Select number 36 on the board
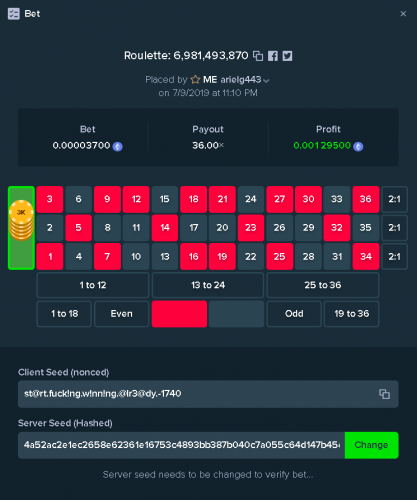The width and height of the screenshot is (417, 500). click(x=366, y=199)
